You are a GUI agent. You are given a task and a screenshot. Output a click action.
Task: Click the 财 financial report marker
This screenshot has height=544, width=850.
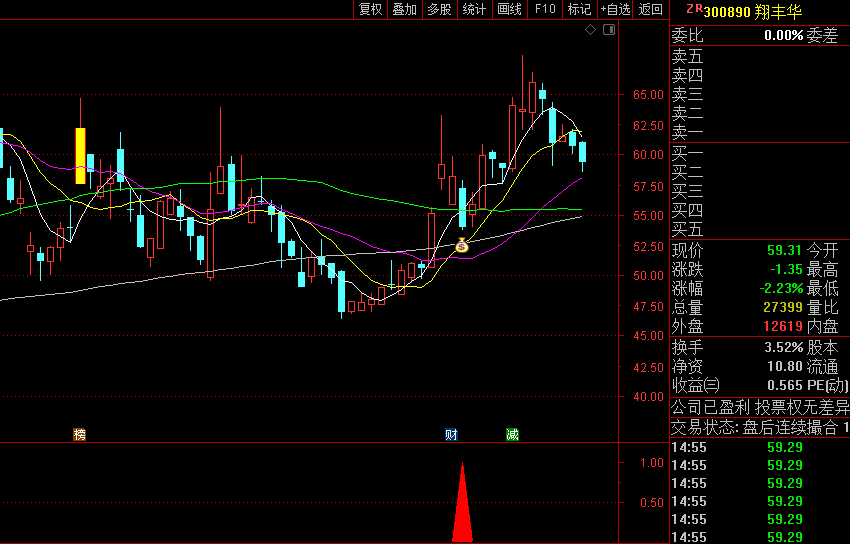[x=452, y=435]
